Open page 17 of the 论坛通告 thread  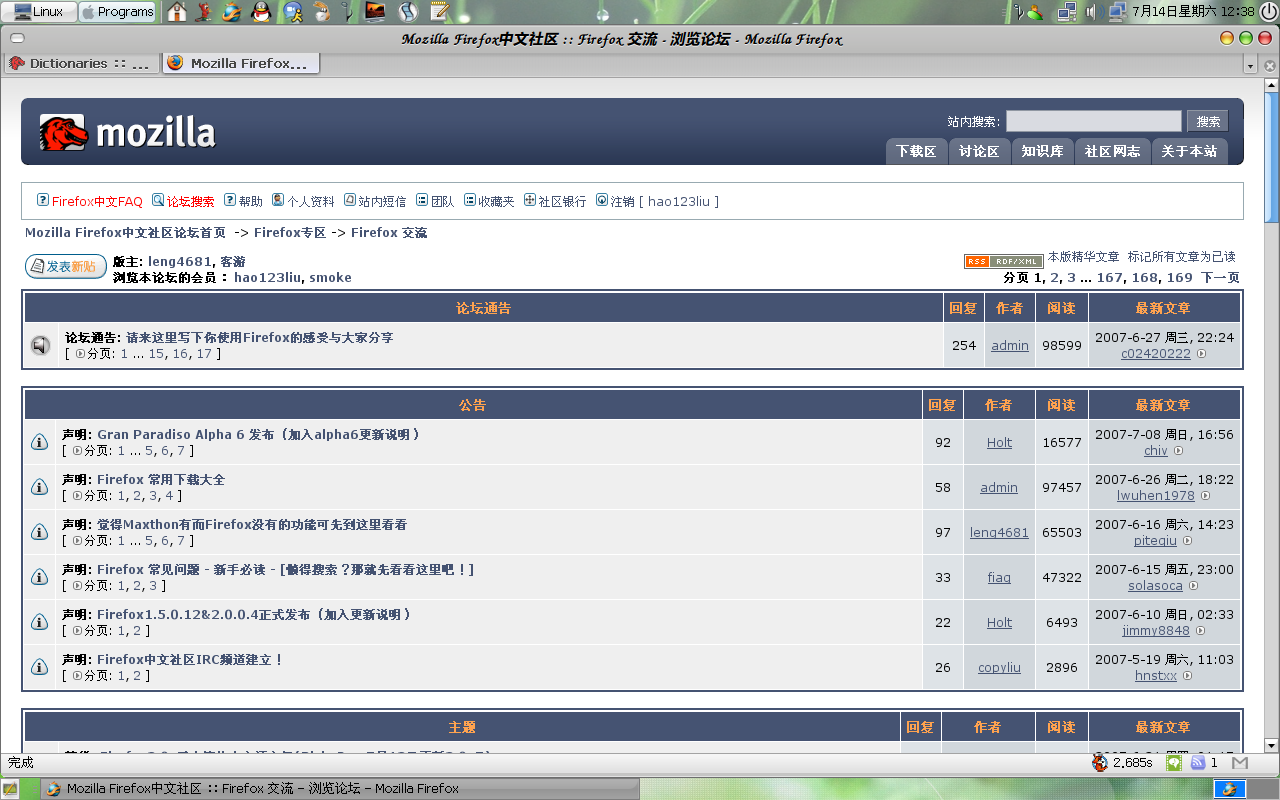click(203, 353)
